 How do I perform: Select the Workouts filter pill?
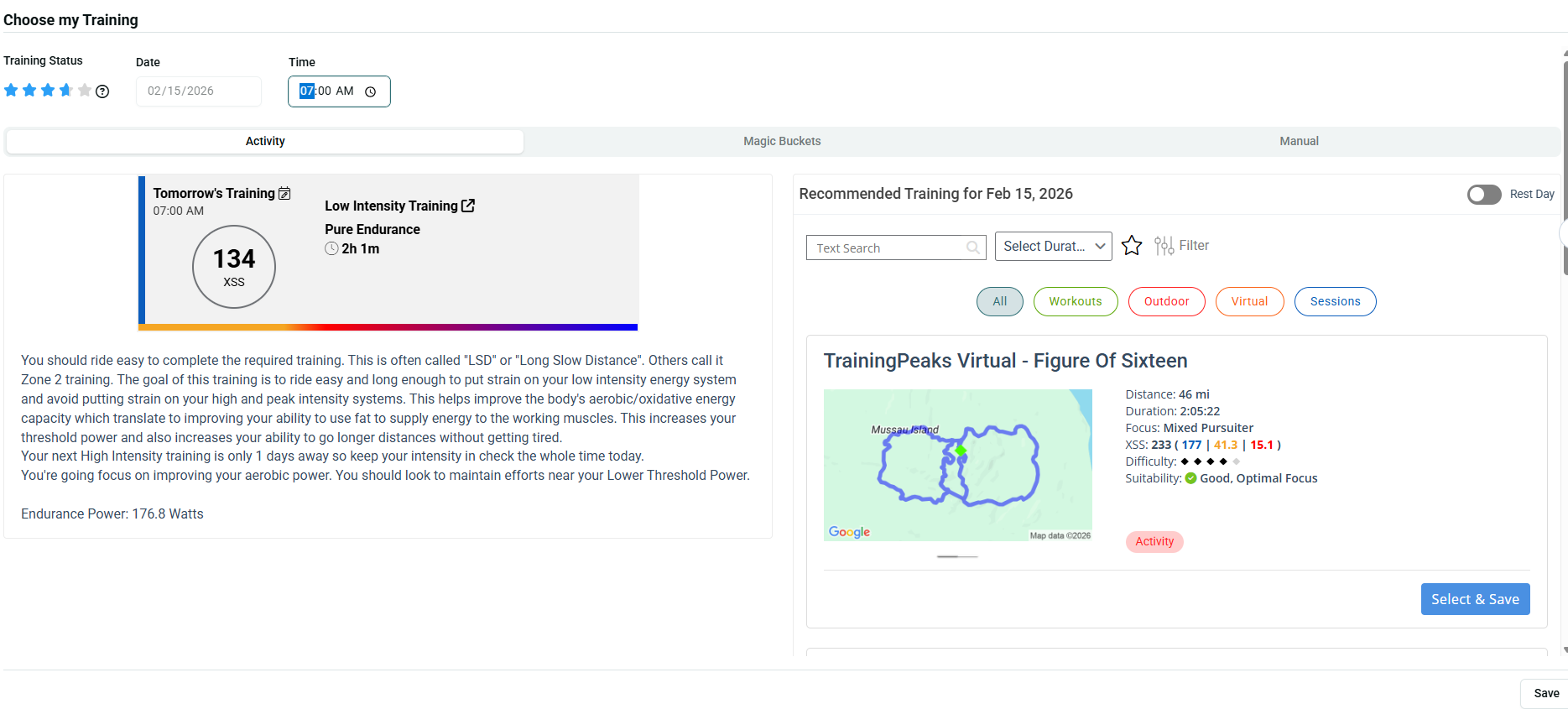(1075, 302)
